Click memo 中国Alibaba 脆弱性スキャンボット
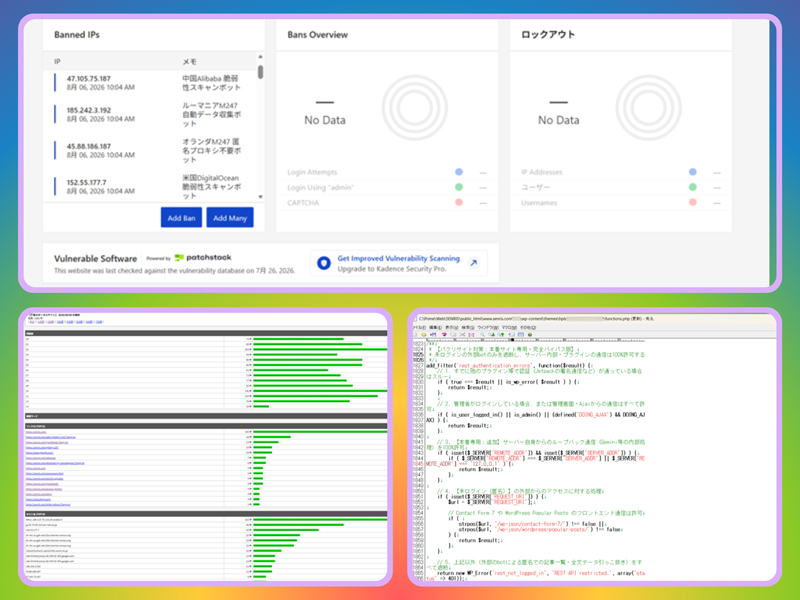The width and height of the screenshot is (800, 600). pos(211,83)
